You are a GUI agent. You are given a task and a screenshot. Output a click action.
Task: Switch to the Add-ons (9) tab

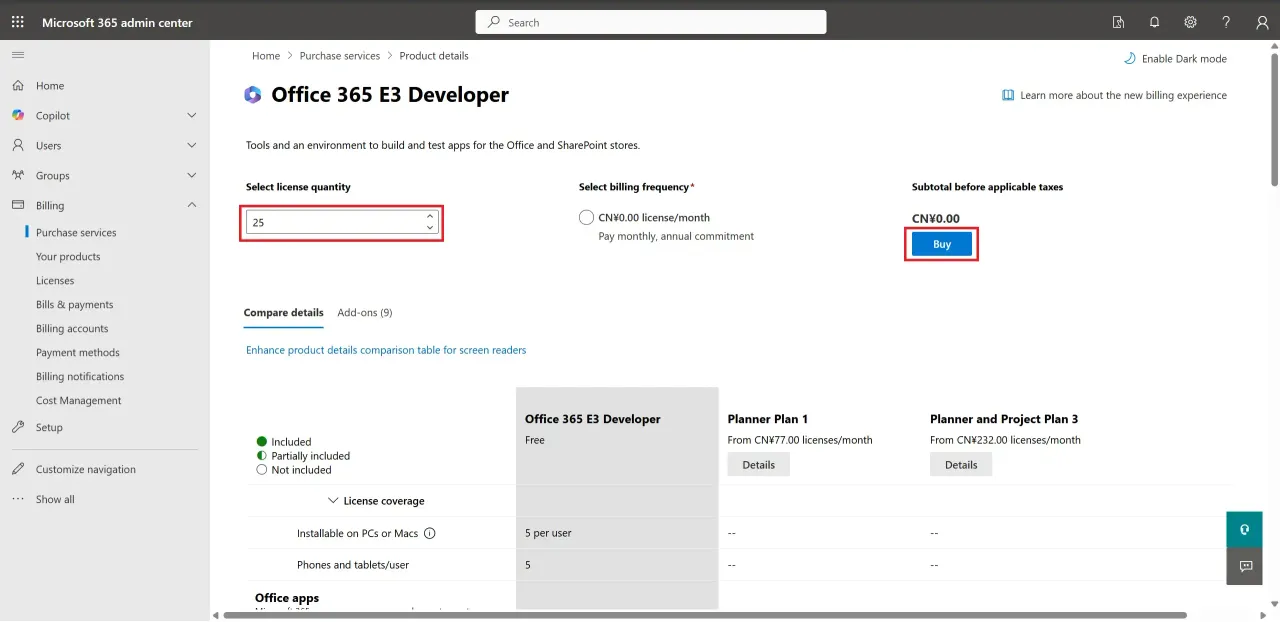365,313
